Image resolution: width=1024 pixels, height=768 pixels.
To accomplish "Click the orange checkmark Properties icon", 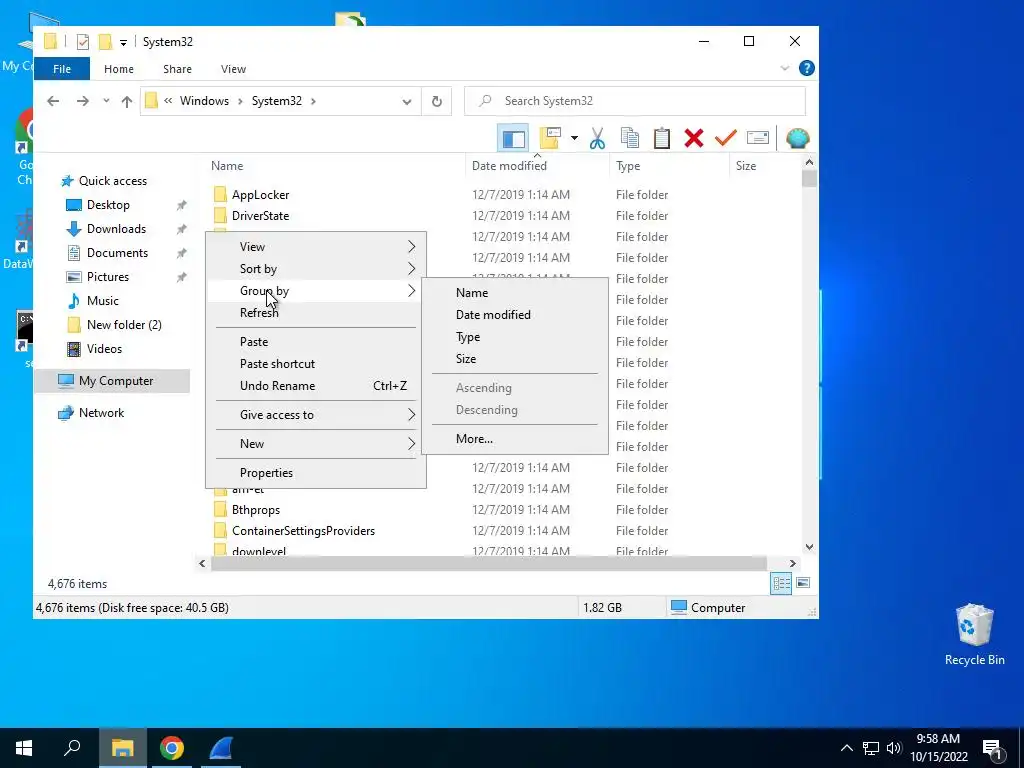I will [x=726, y=138].
